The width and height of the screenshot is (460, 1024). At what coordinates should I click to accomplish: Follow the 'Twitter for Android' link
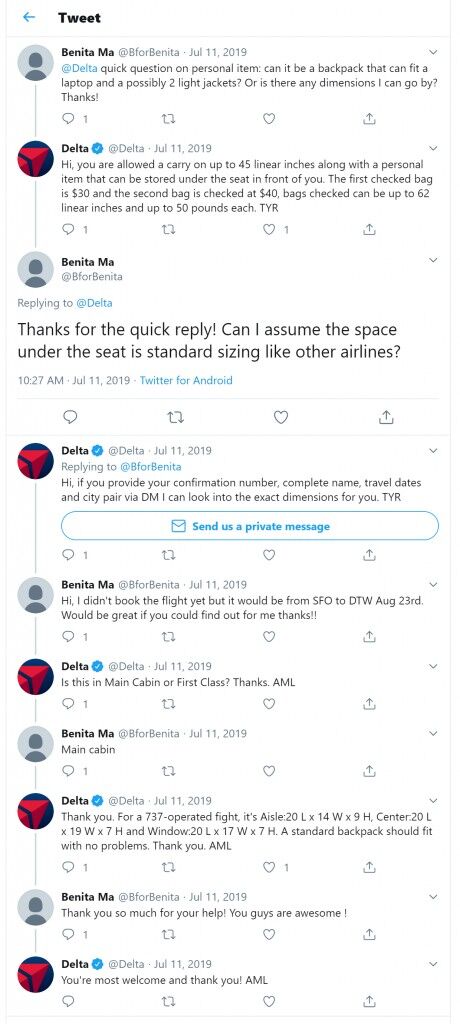[x=186, y=379]
